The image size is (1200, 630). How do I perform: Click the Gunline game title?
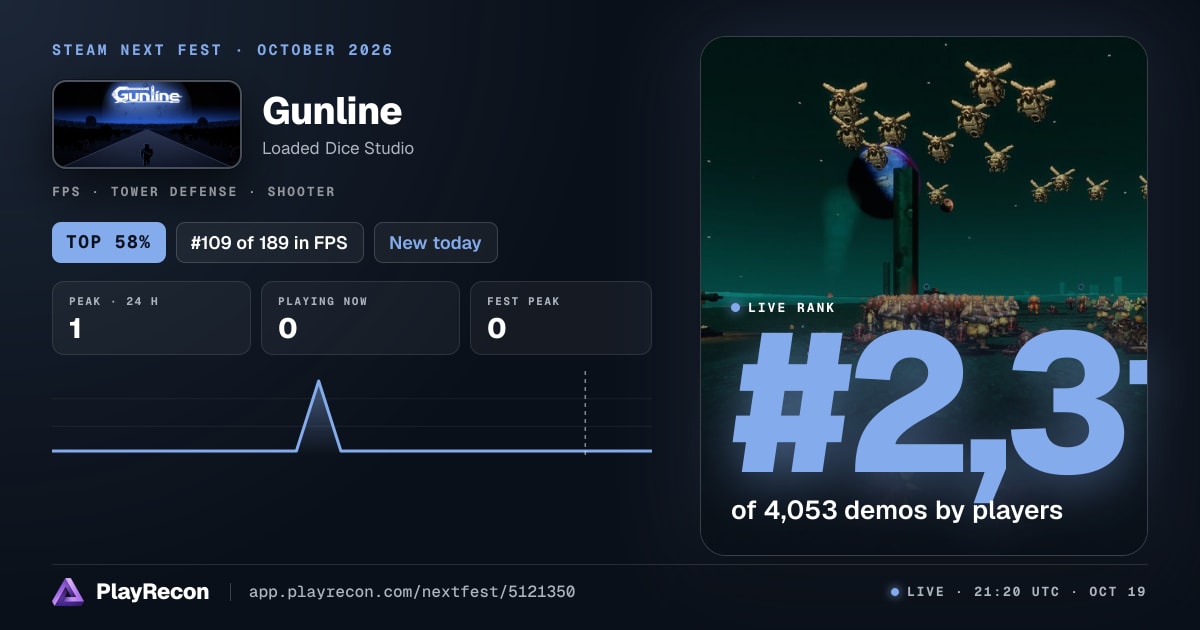click(332, 110)
